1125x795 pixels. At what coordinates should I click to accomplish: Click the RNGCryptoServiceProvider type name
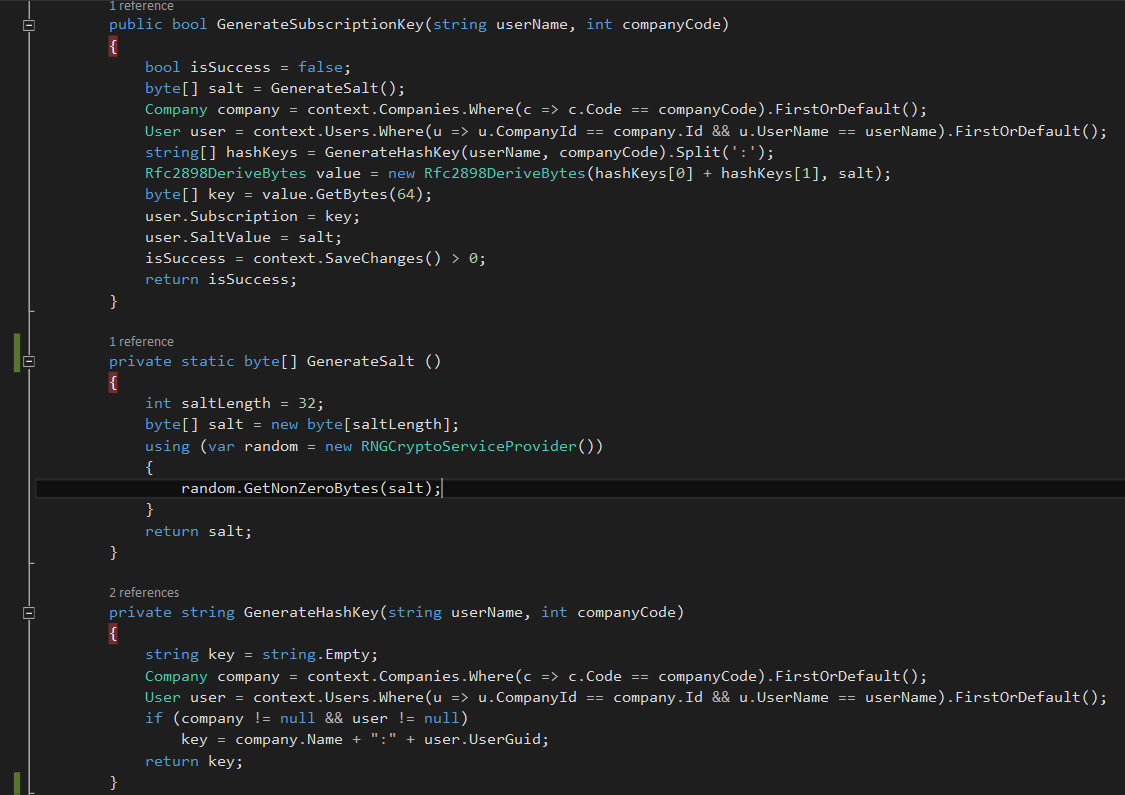click(x=469, y=446)
